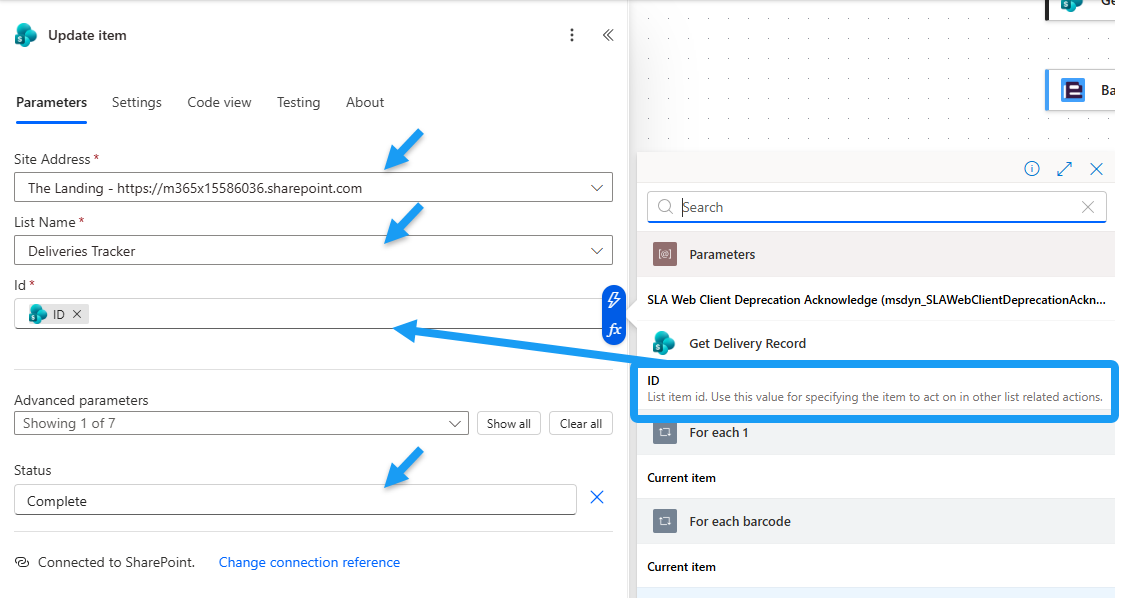
Task: Click the SharePoint icon beside Update item title
Action: (x=26, y=35)
